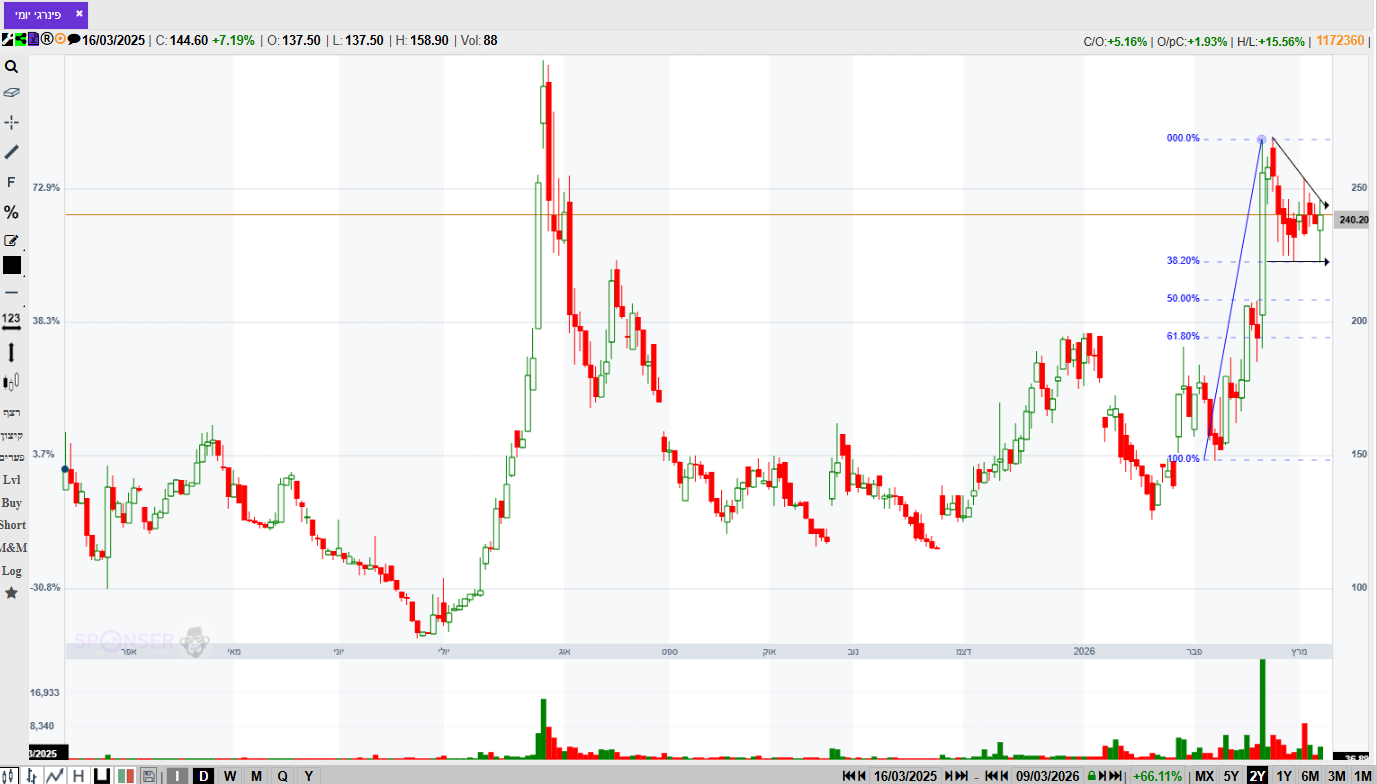Select the diagonal line drawing tool
Screen dimensions: 1377x784
click(x=11, y=152)
